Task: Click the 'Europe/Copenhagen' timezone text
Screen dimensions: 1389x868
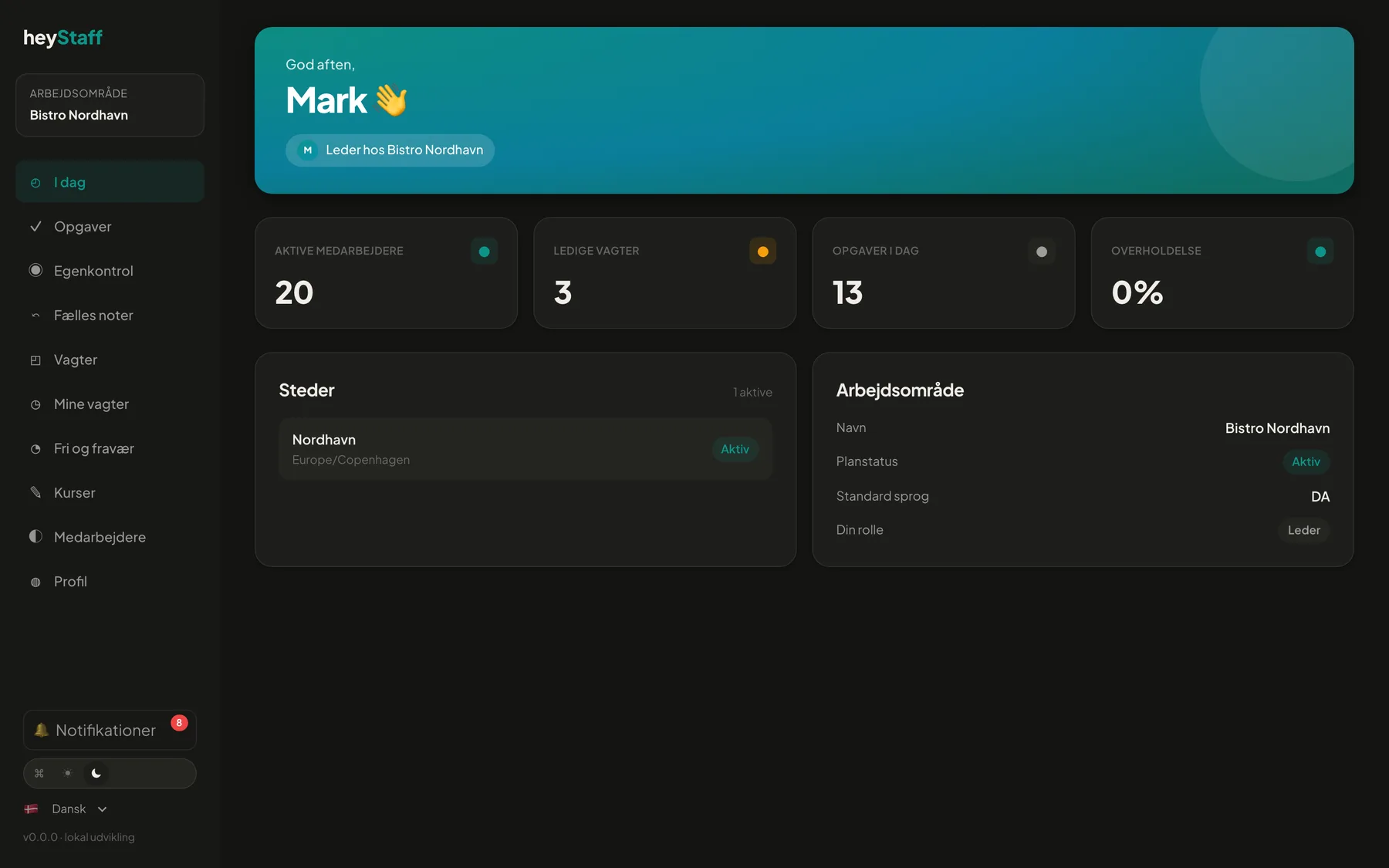Action: [351, 460]
